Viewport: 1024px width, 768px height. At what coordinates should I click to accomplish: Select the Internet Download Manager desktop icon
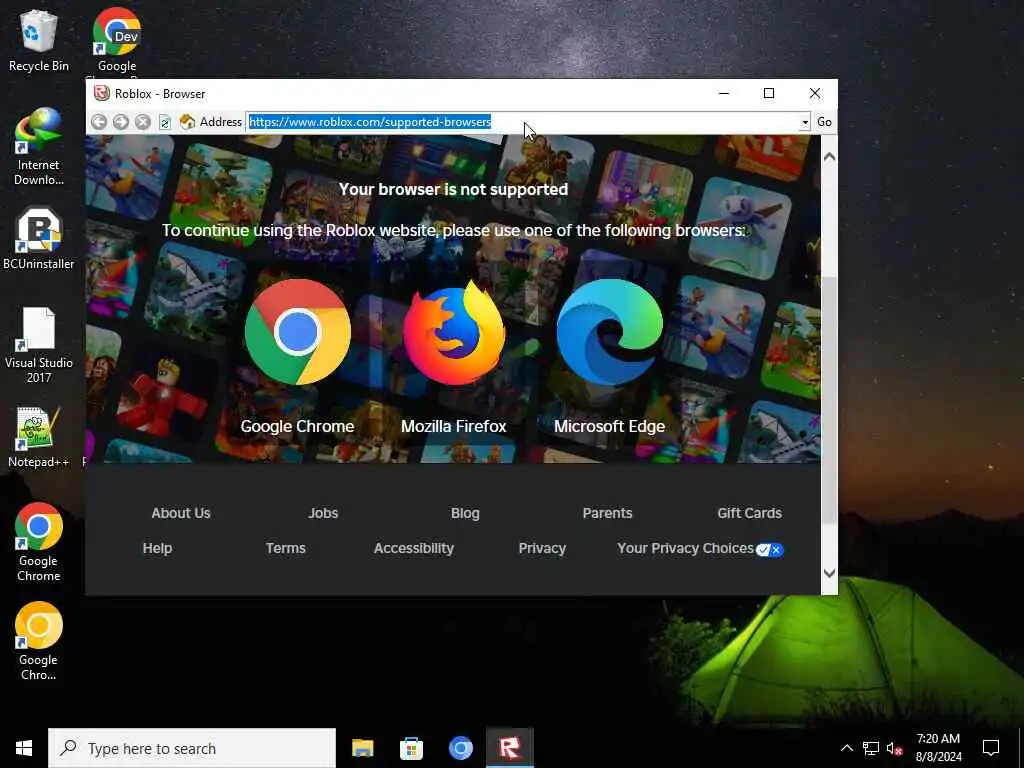[x=39, y=147]
